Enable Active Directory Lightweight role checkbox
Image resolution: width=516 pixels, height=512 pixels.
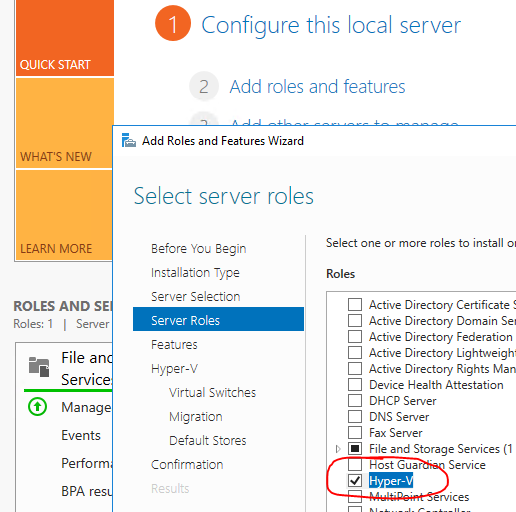point(355,353)
